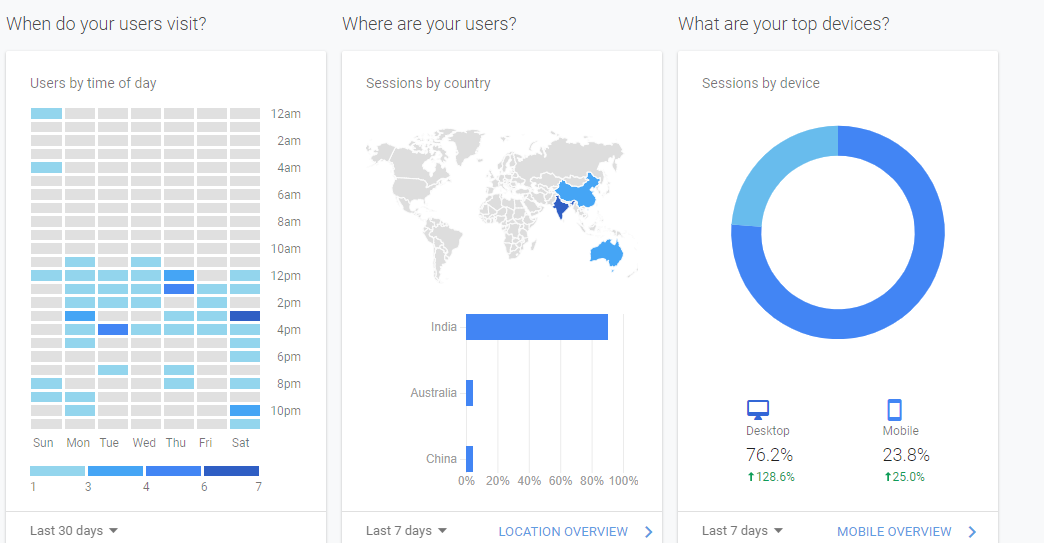Click the Mobile phone icon
The image size is (1044, 543).
click(x=894, y=409)
